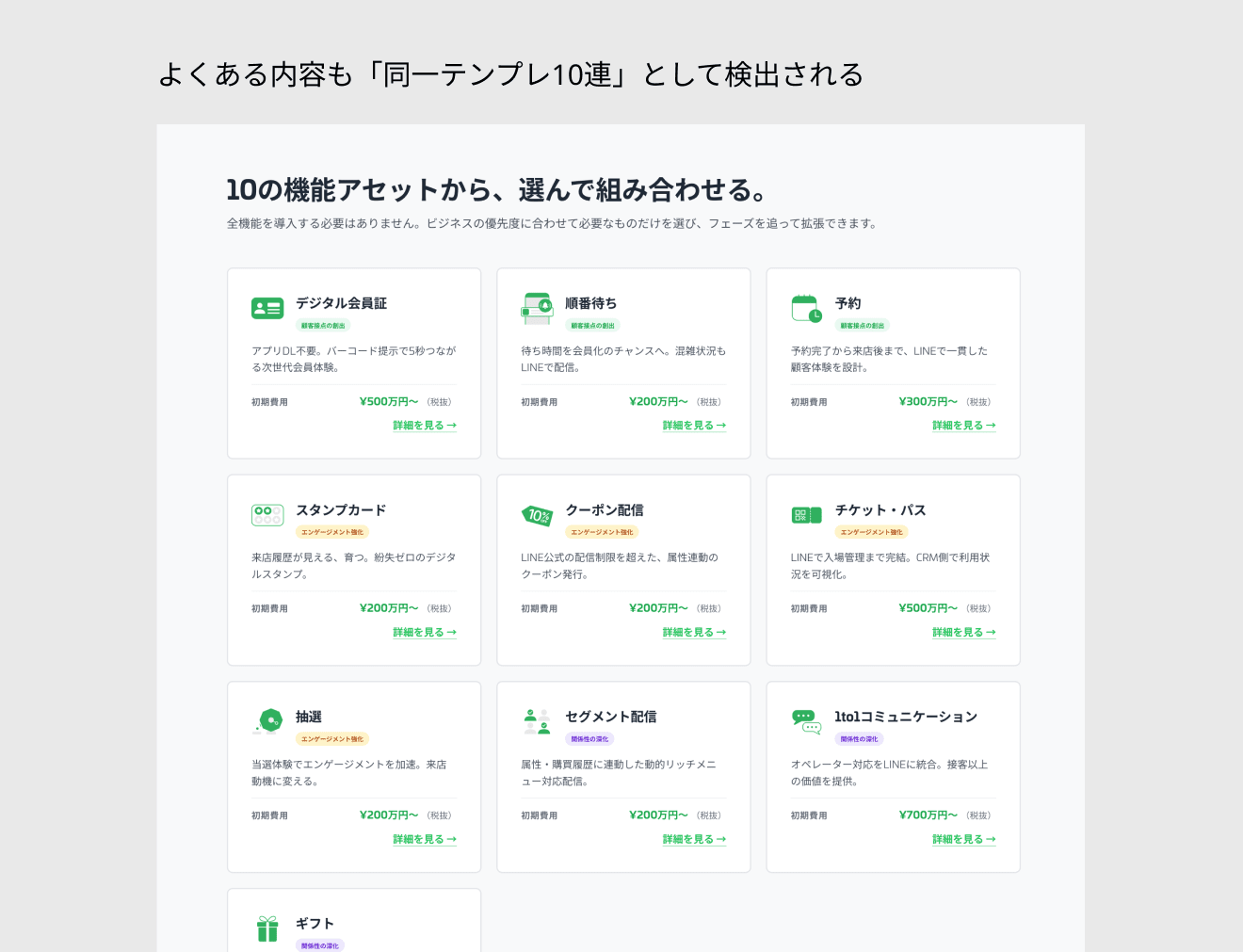The height and width of the screenshot is (952, 1243).
Task: Click description text アプリDL不要。バーコード提示
Action: [354, 359]
